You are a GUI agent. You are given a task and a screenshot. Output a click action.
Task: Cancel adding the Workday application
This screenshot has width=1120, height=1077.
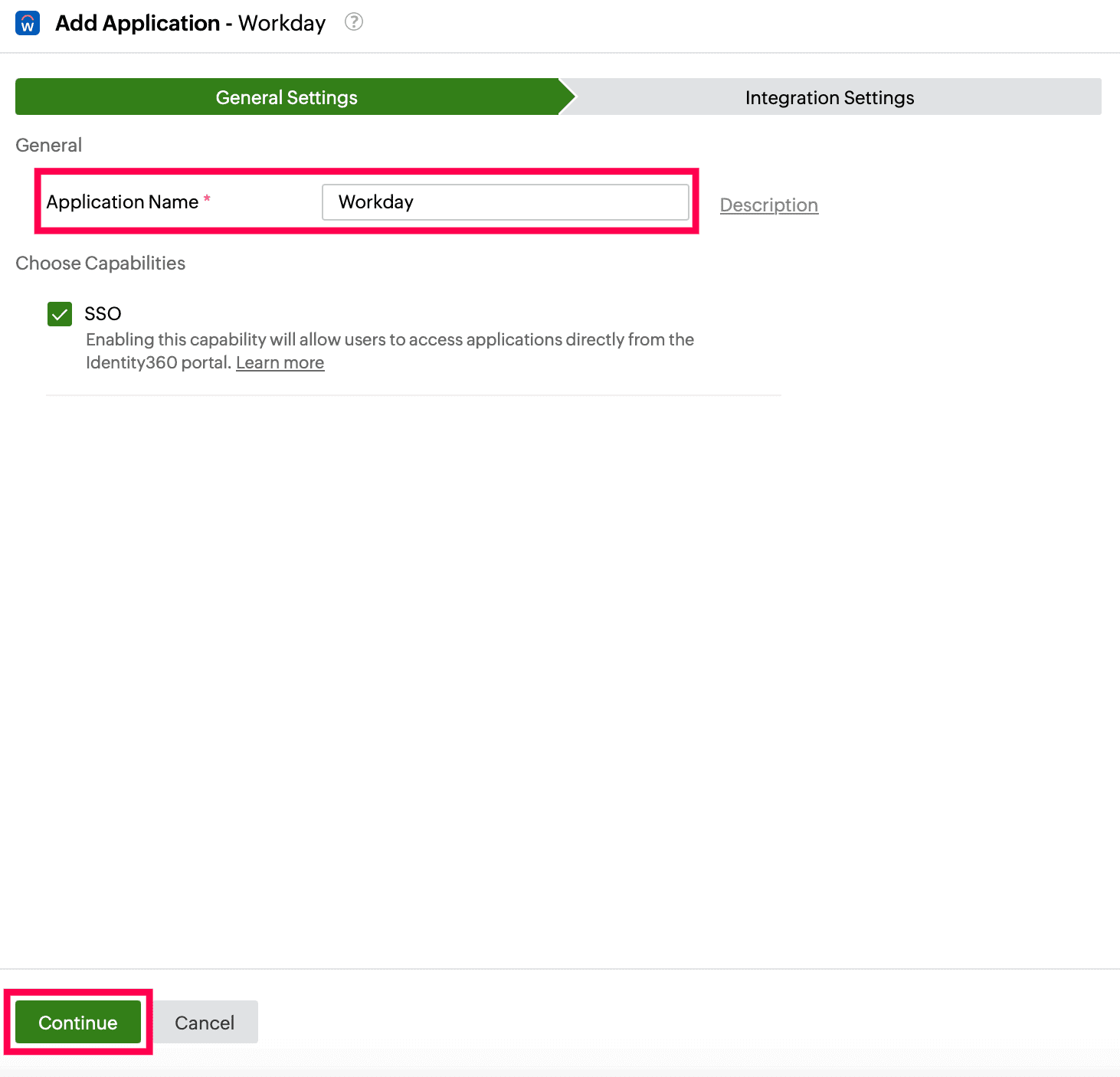[204, 1022]
